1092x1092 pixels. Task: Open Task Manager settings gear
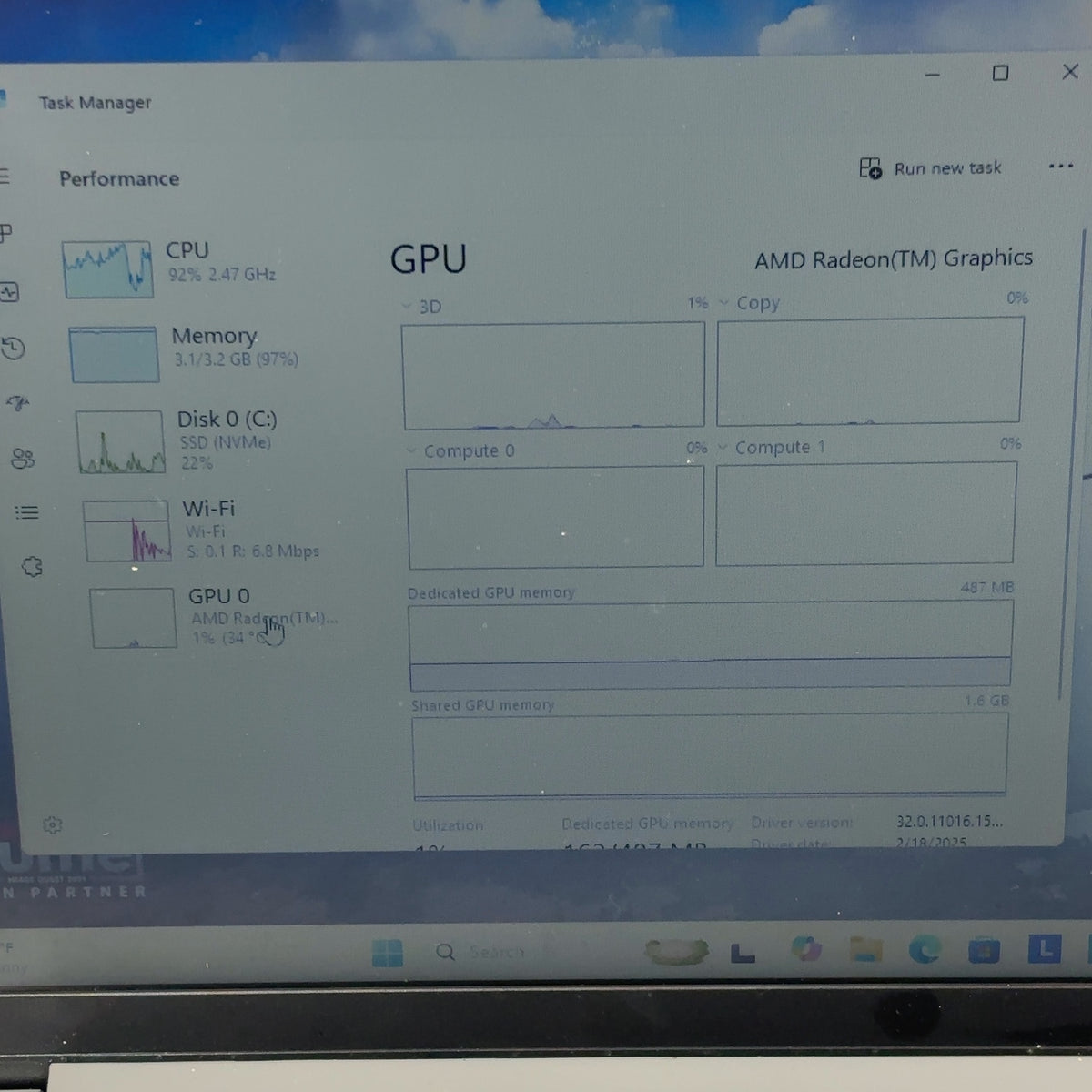(x=53, y=825)
